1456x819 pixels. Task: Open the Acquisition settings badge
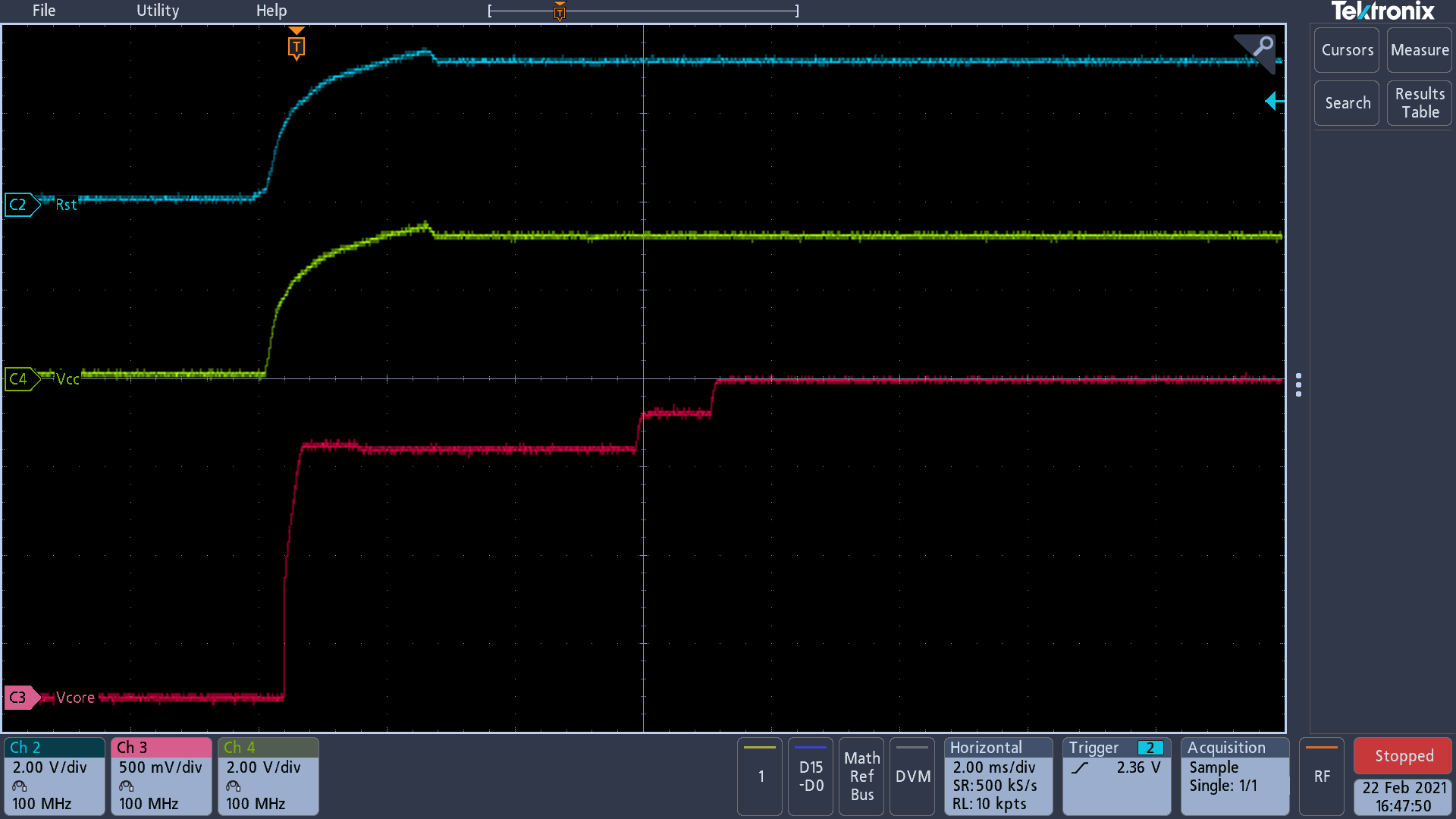click(x=1235, y=777)
